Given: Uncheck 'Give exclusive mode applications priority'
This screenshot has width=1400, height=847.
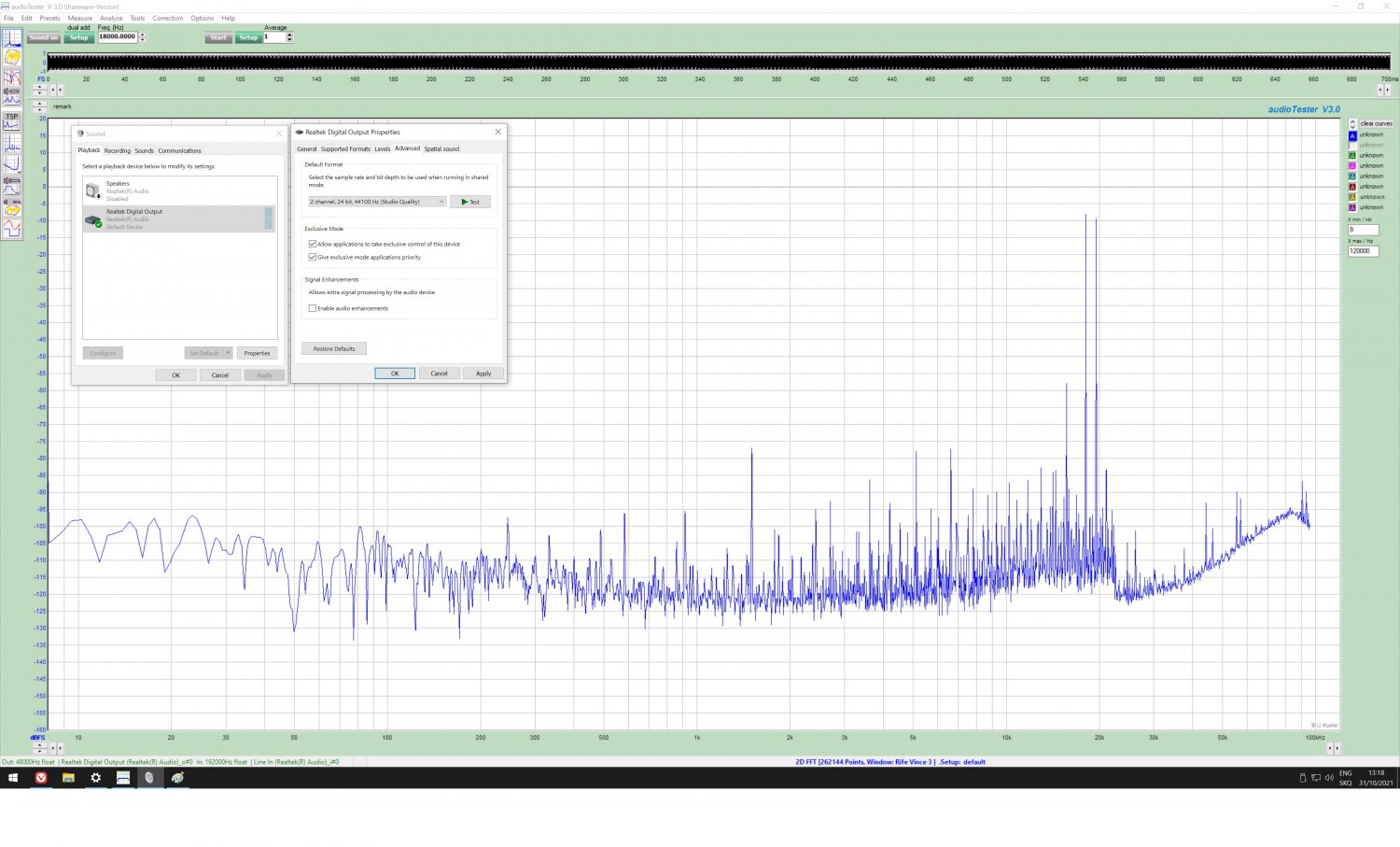Looking at the screenshot, I should [x=313, y=257].
